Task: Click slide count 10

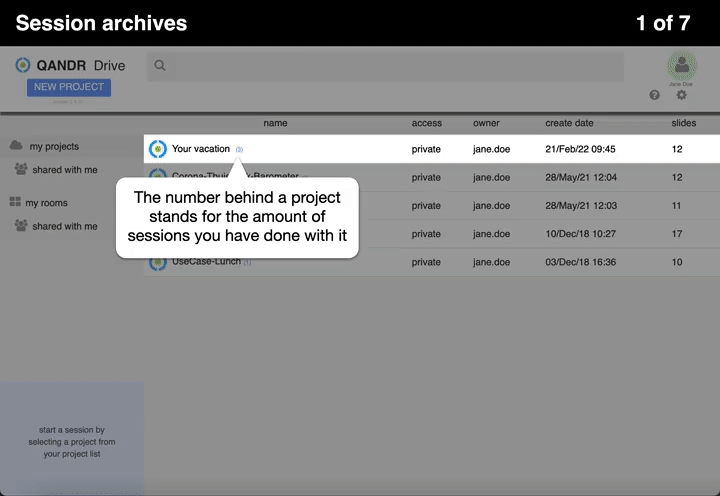Action: coord(677,262)
